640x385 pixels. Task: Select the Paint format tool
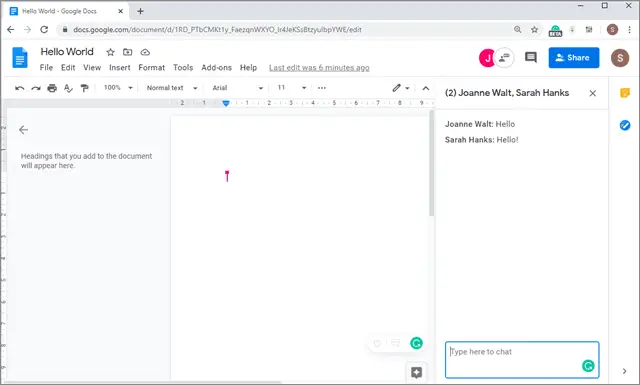[84, 88]
